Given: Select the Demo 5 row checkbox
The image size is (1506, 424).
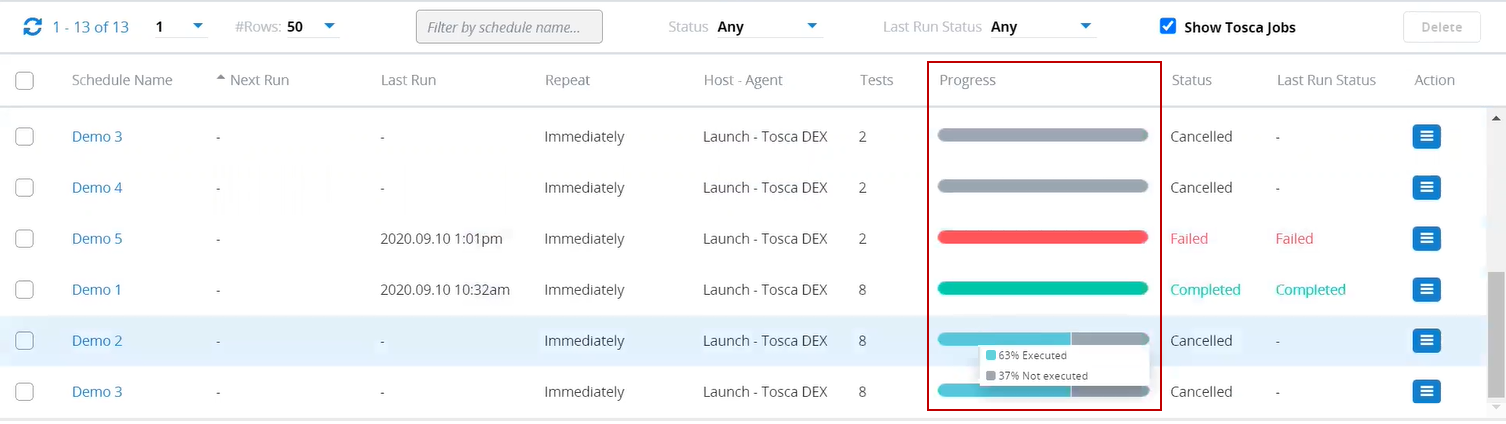Looking at the screenshot, I should click(x=25, y=239).
